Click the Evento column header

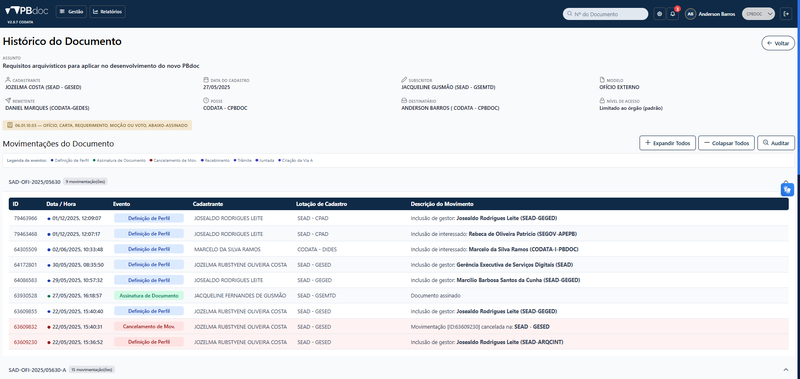pyautogui.click(x=121, y=204)
